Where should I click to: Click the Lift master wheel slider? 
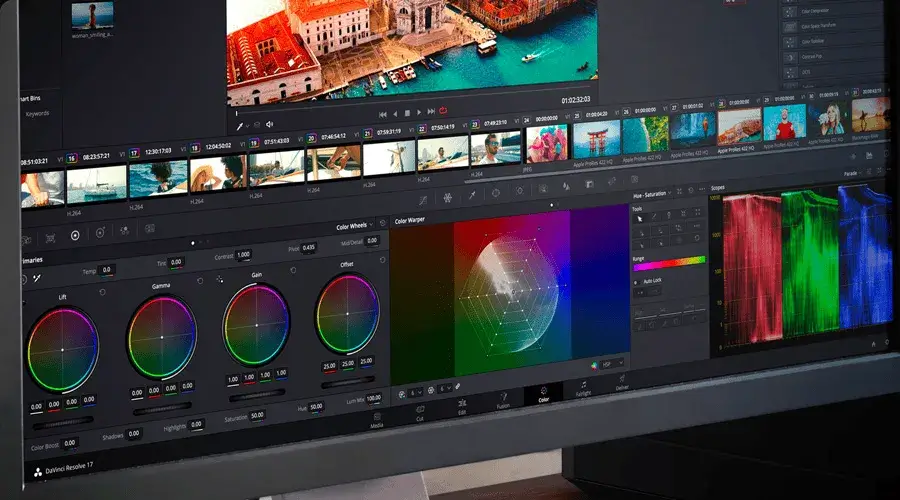point(63,422)
